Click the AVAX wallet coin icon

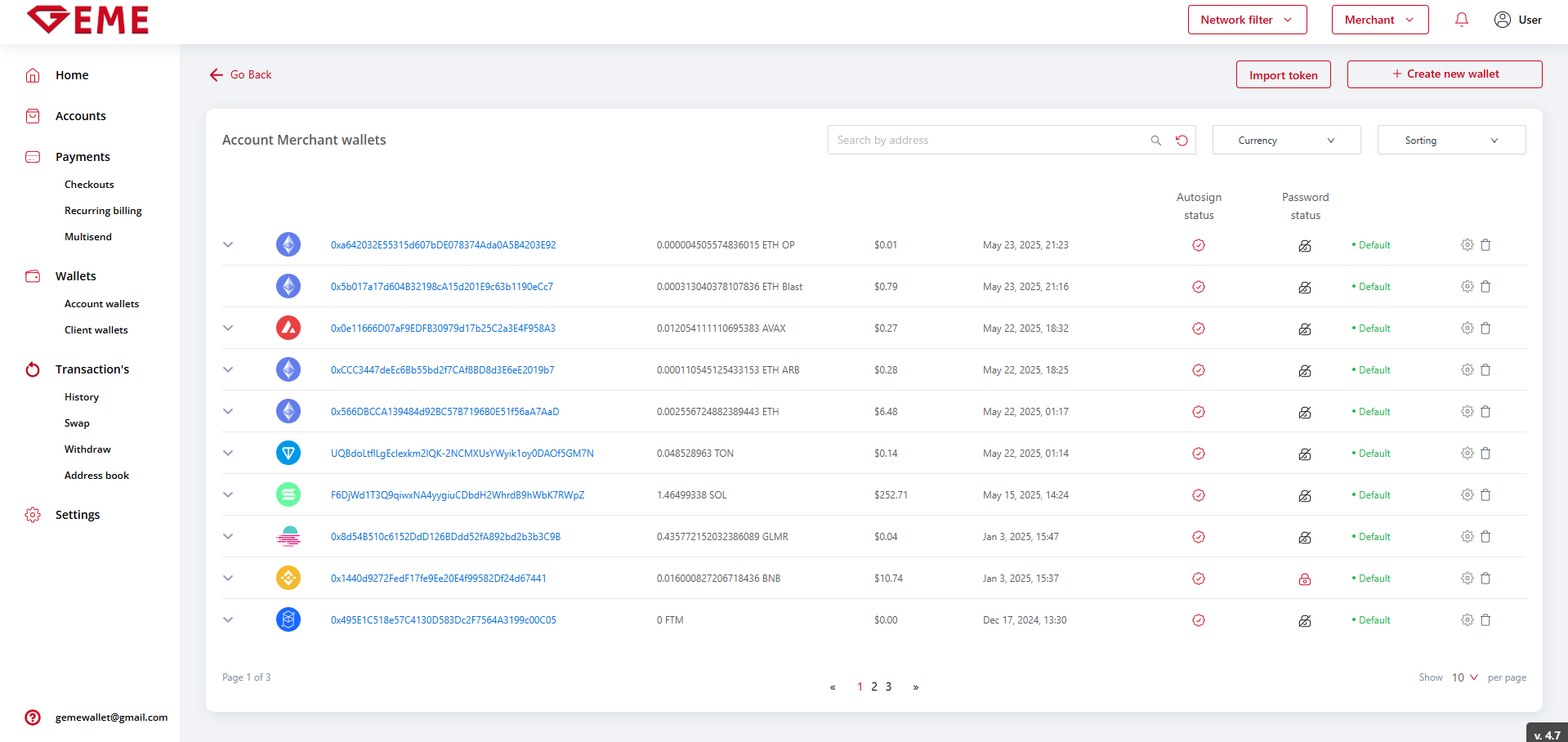point(288,329)
